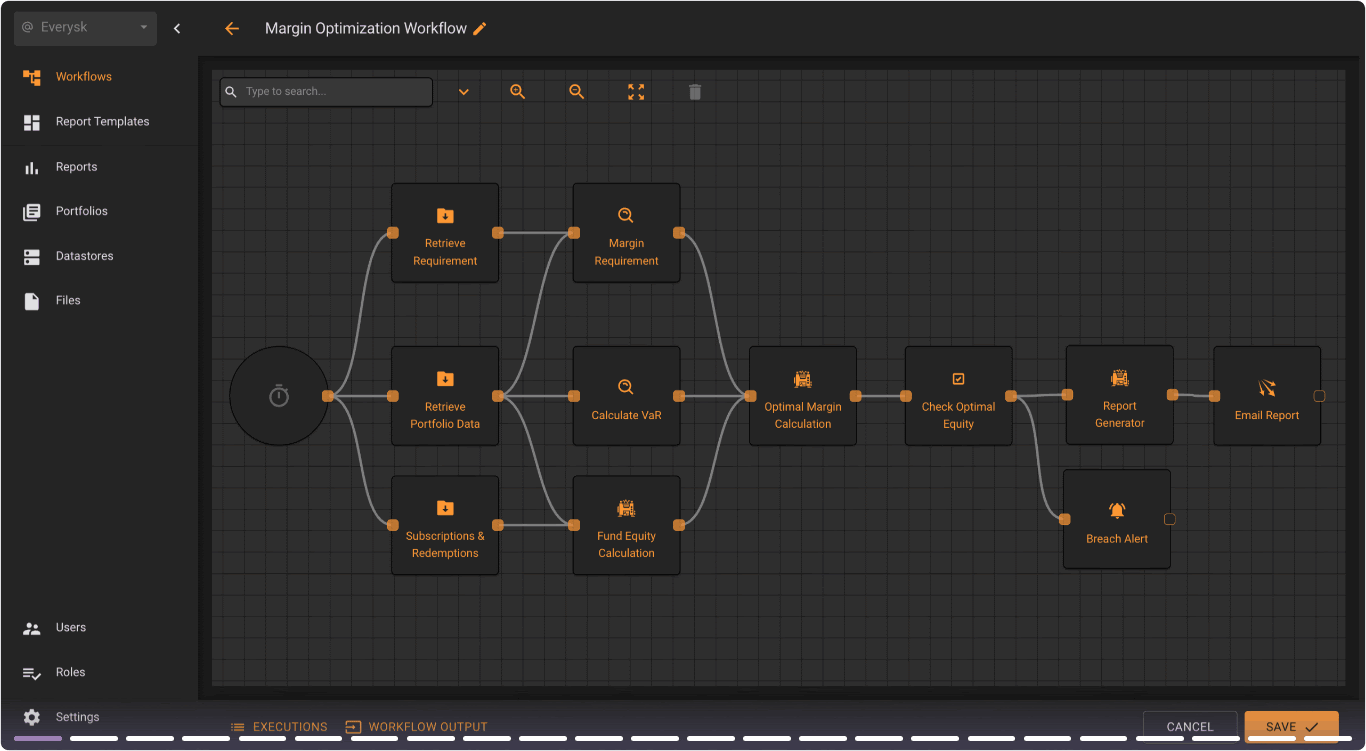This screenshot has height=751, width=1366.
Task: Select the Email Report node icon
Action: click(x=1267, y=387)
